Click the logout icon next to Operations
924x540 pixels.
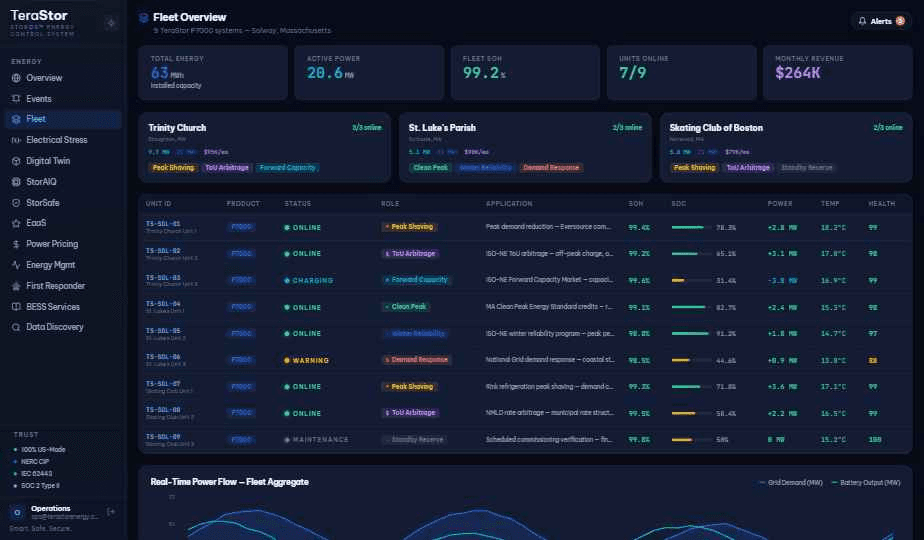(x=111, y=512)
